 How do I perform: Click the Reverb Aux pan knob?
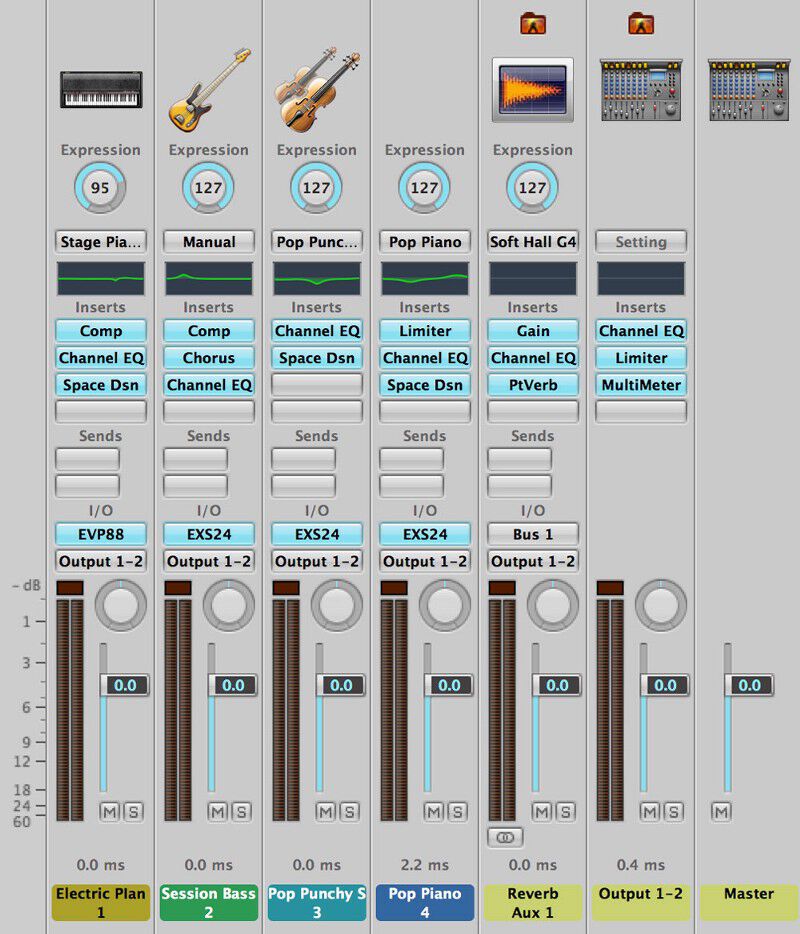tap(553, 605)
